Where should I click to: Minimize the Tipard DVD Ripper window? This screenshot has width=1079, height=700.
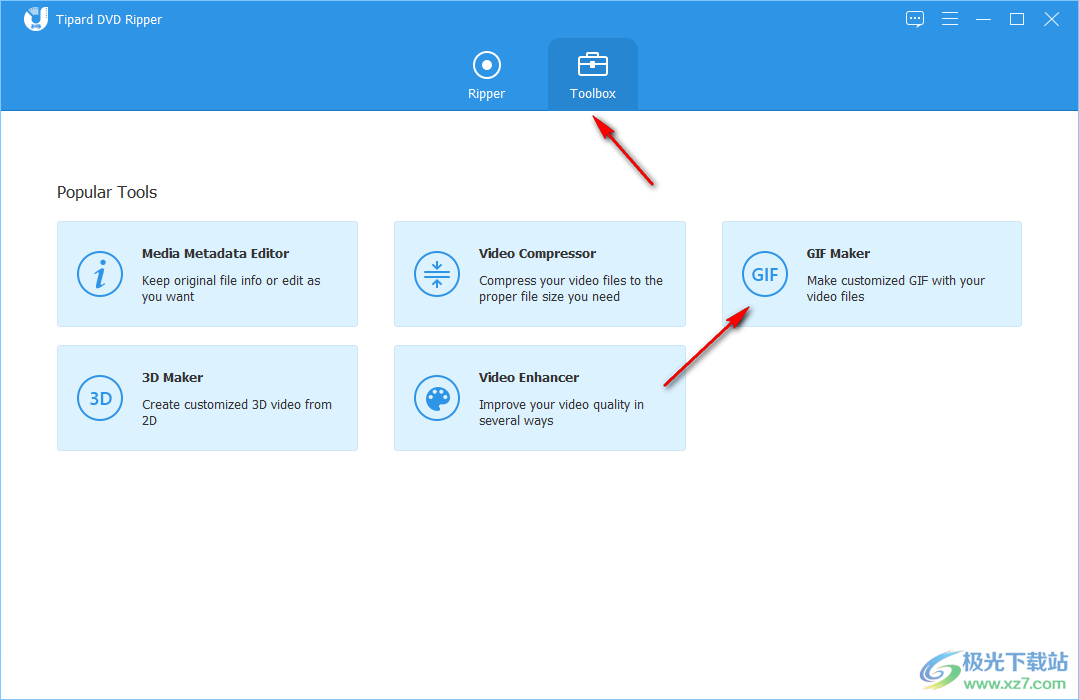point(983,19)
